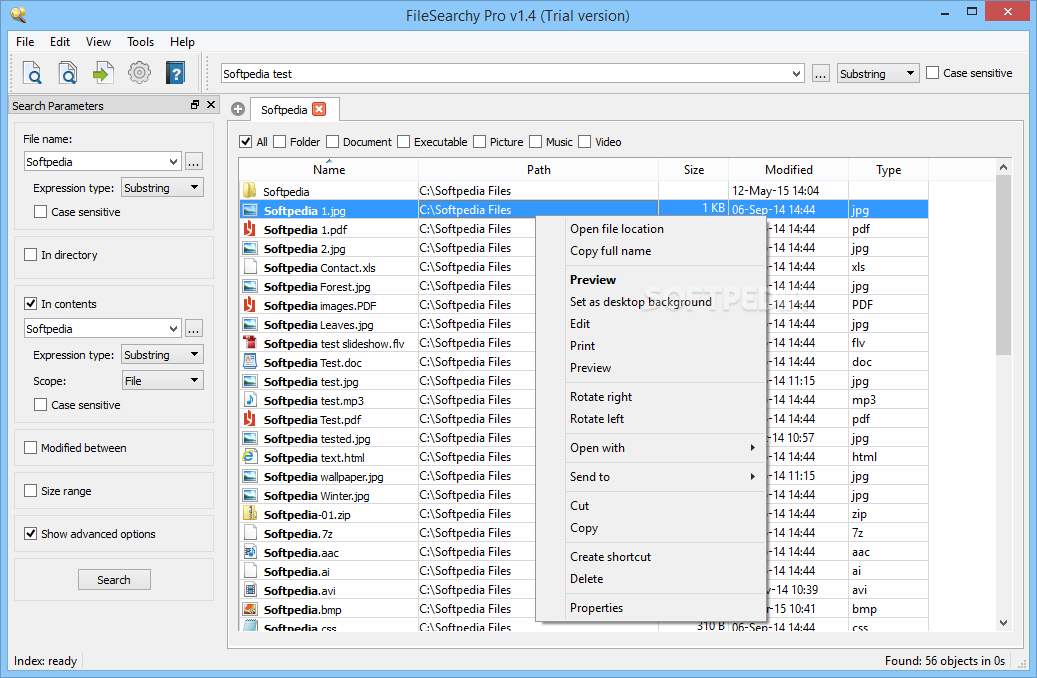The image size is (1037, 678).
Task: Enable Case sensitive in the top toolbar
Action: 933,73
